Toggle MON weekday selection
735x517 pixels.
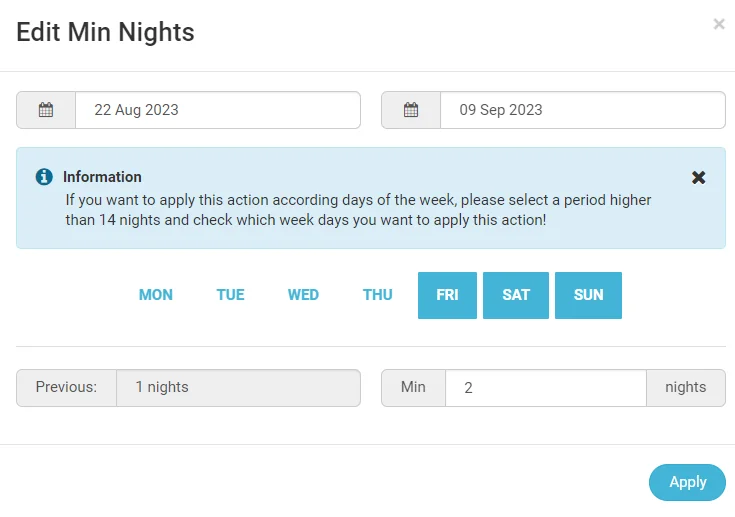tap(156, 295)
